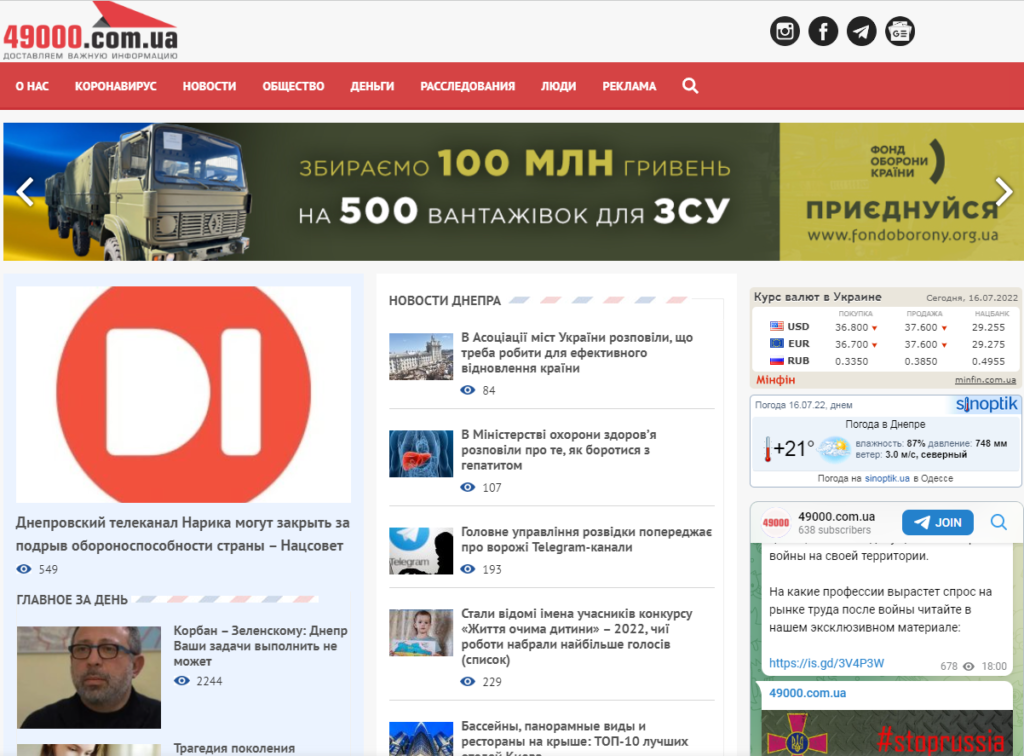This screenshot has height=756, width=1024.
Task: Show next banner with right arrow
Action: pos(1004,192)
